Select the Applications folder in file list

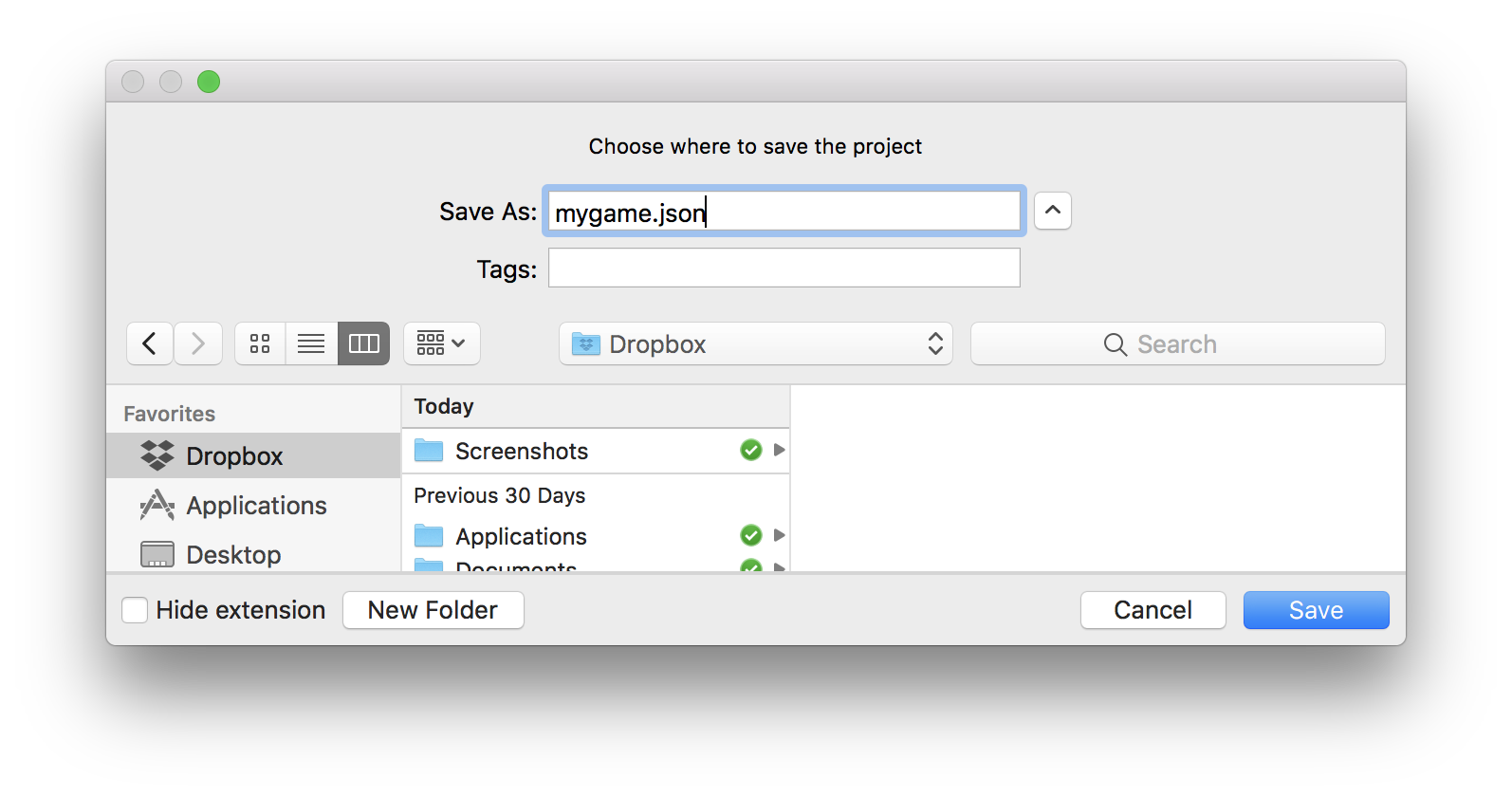point(521,536)
